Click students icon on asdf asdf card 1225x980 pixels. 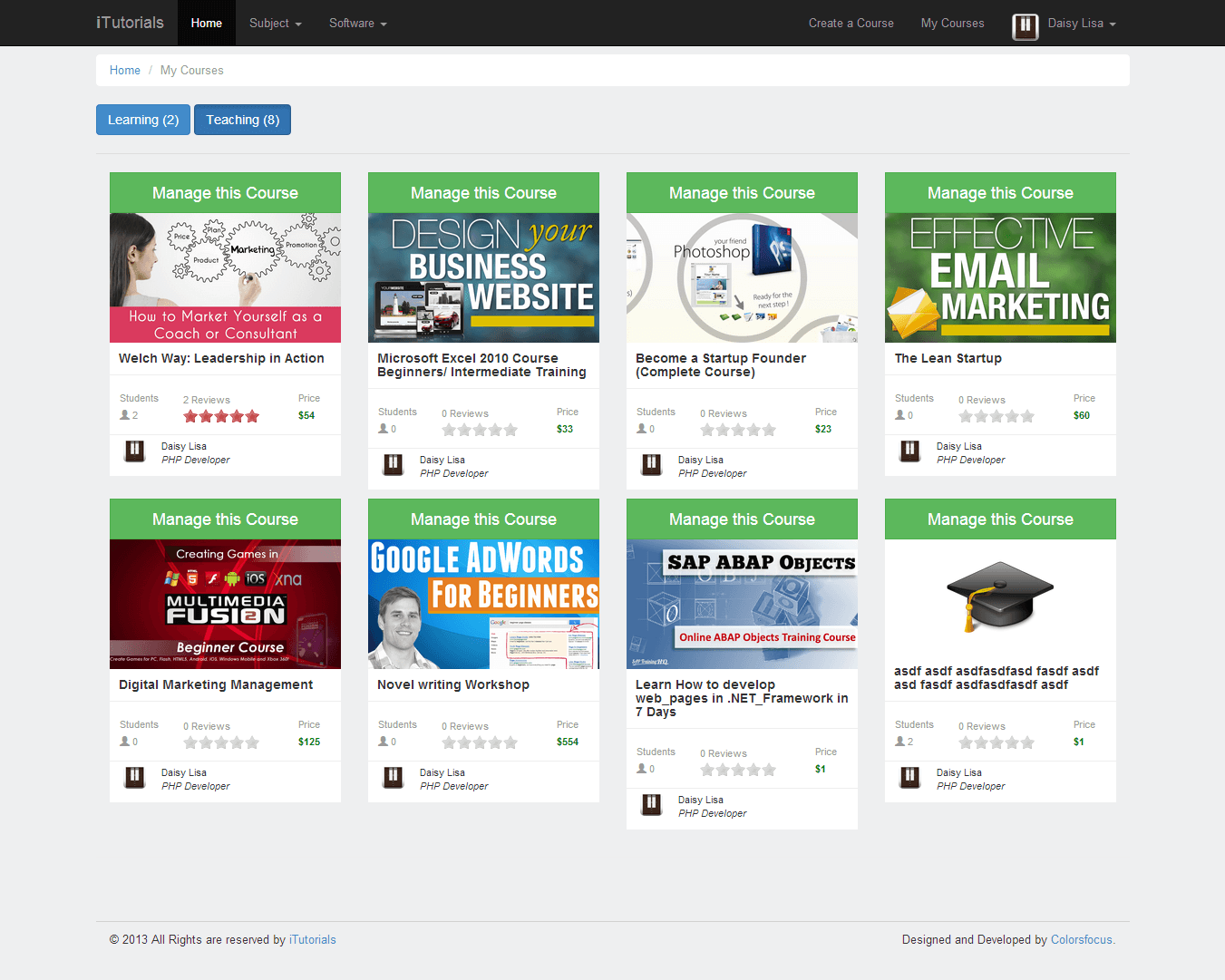click(x=900, y=742)
